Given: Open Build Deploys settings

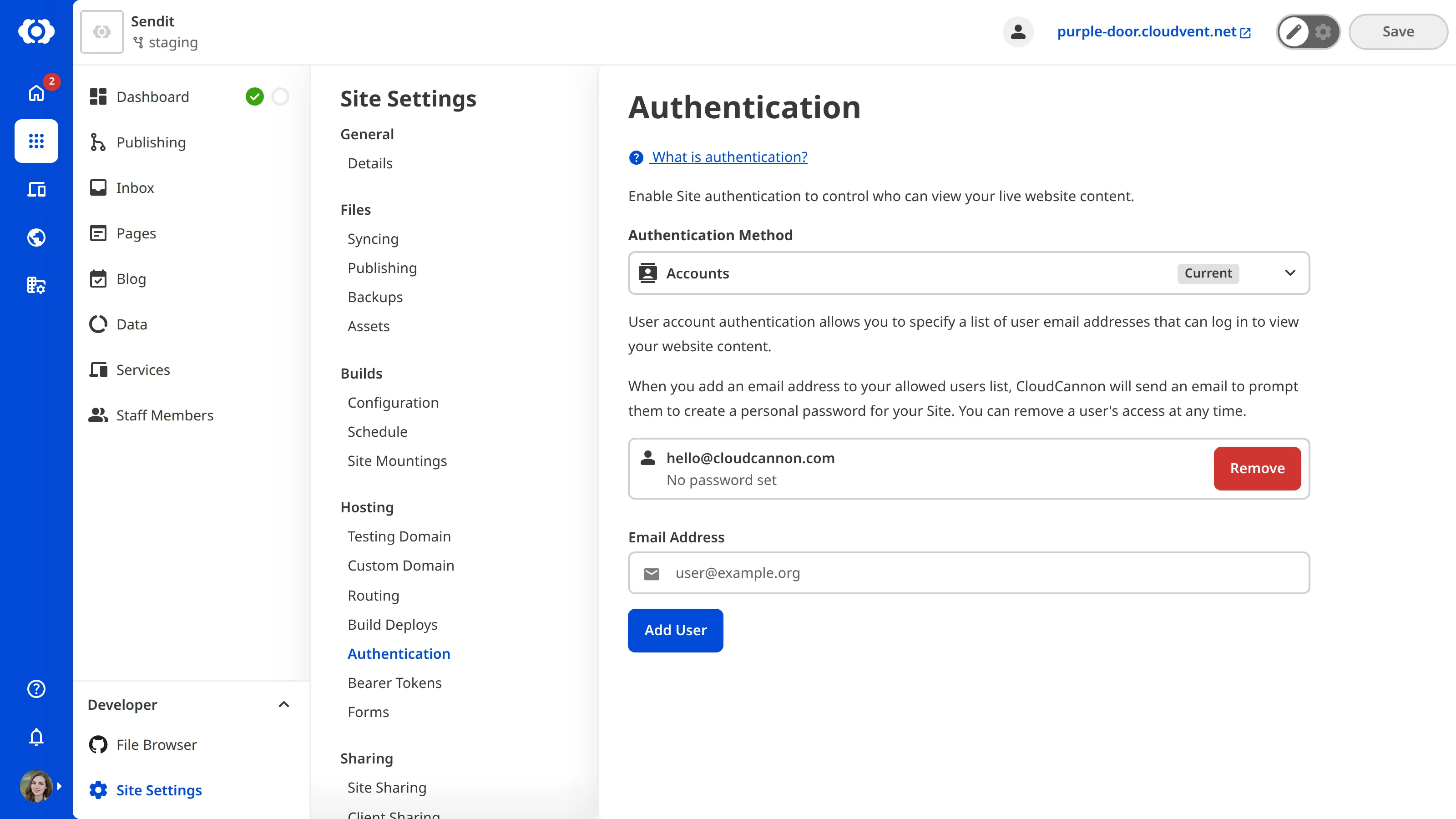Looking at the screenshot, I should (x=393, y=625).
